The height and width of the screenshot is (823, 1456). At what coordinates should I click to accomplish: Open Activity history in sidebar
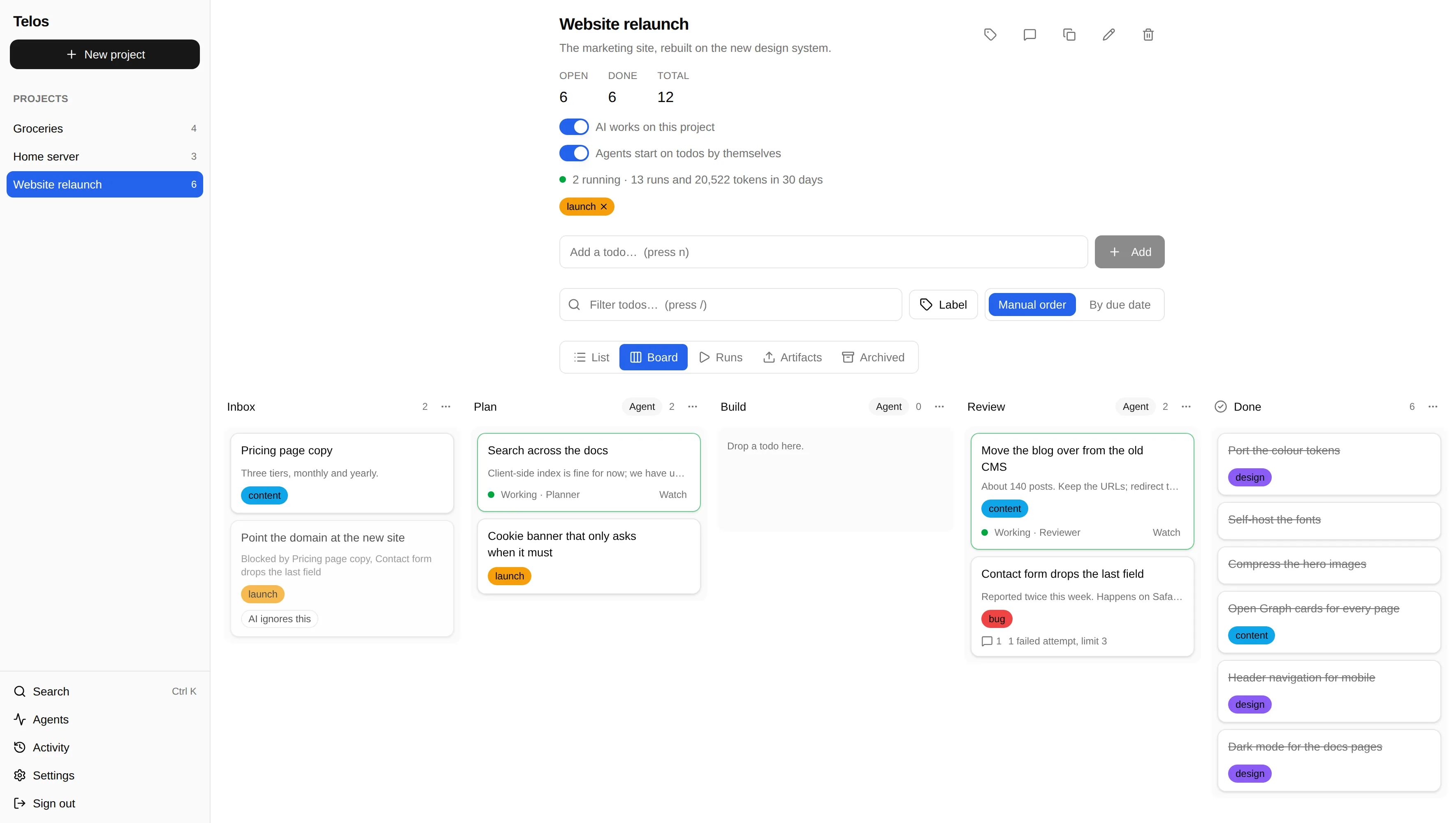click(104, 747)
